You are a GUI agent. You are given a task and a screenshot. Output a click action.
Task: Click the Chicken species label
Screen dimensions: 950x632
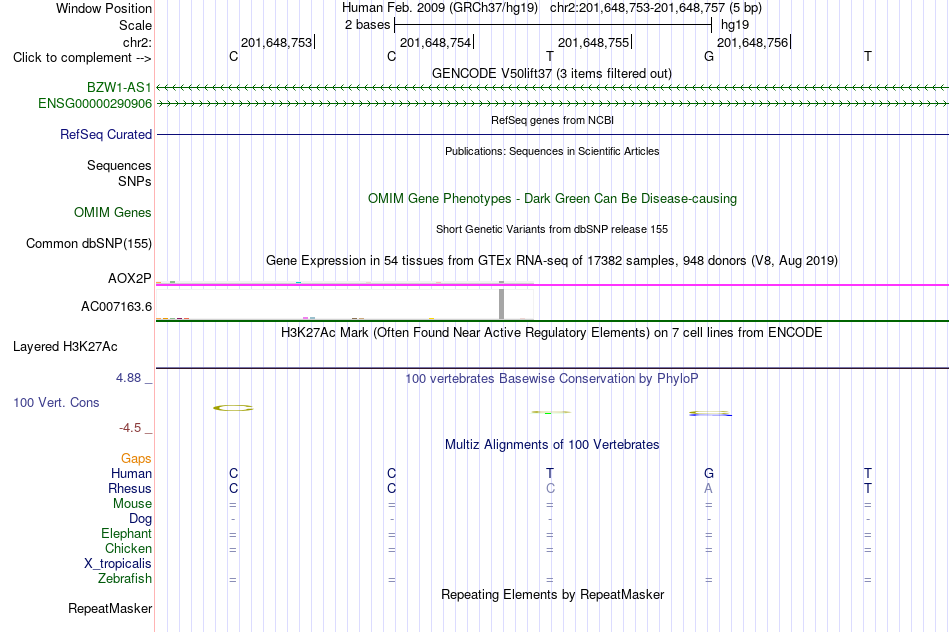[x=128, y=548]
